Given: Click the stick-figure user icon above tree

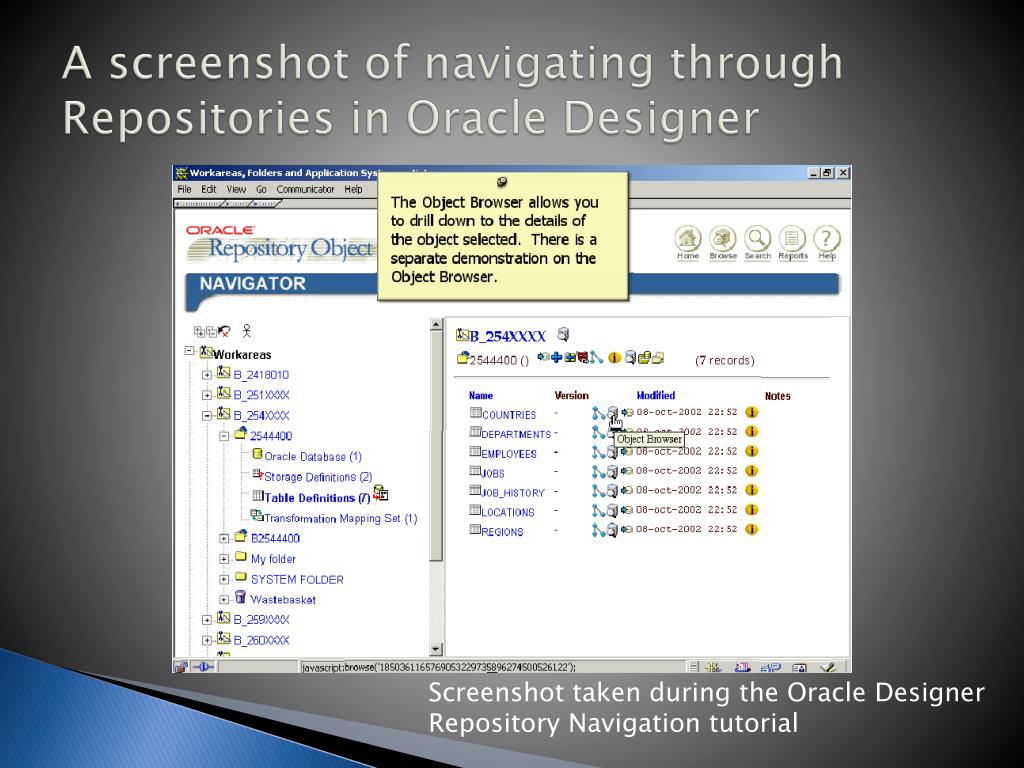Looking at the screenshot, I should point(246,330).
